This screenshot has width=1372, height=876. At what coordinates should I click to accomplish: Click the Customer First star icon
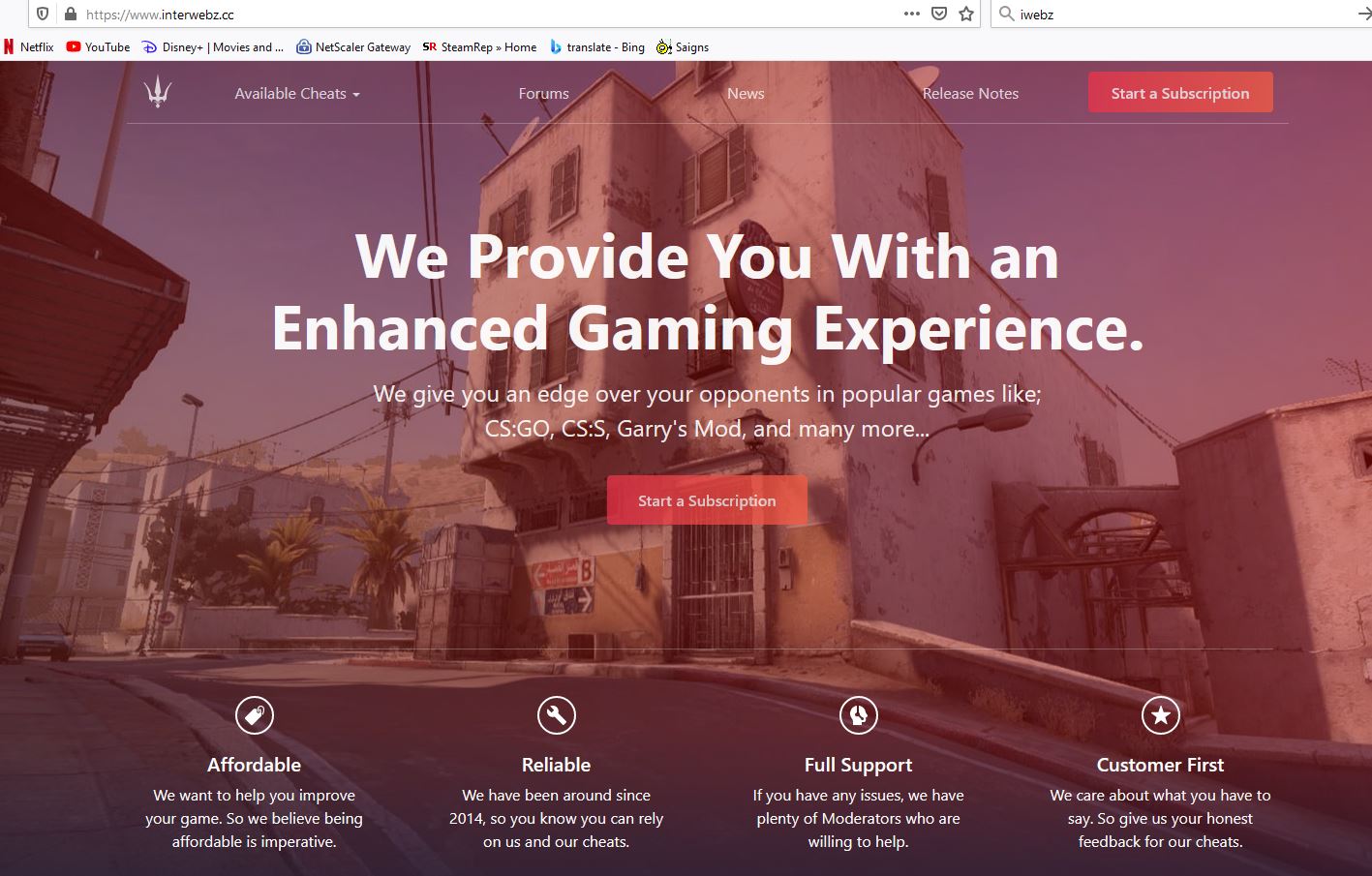click(1161, 715)
